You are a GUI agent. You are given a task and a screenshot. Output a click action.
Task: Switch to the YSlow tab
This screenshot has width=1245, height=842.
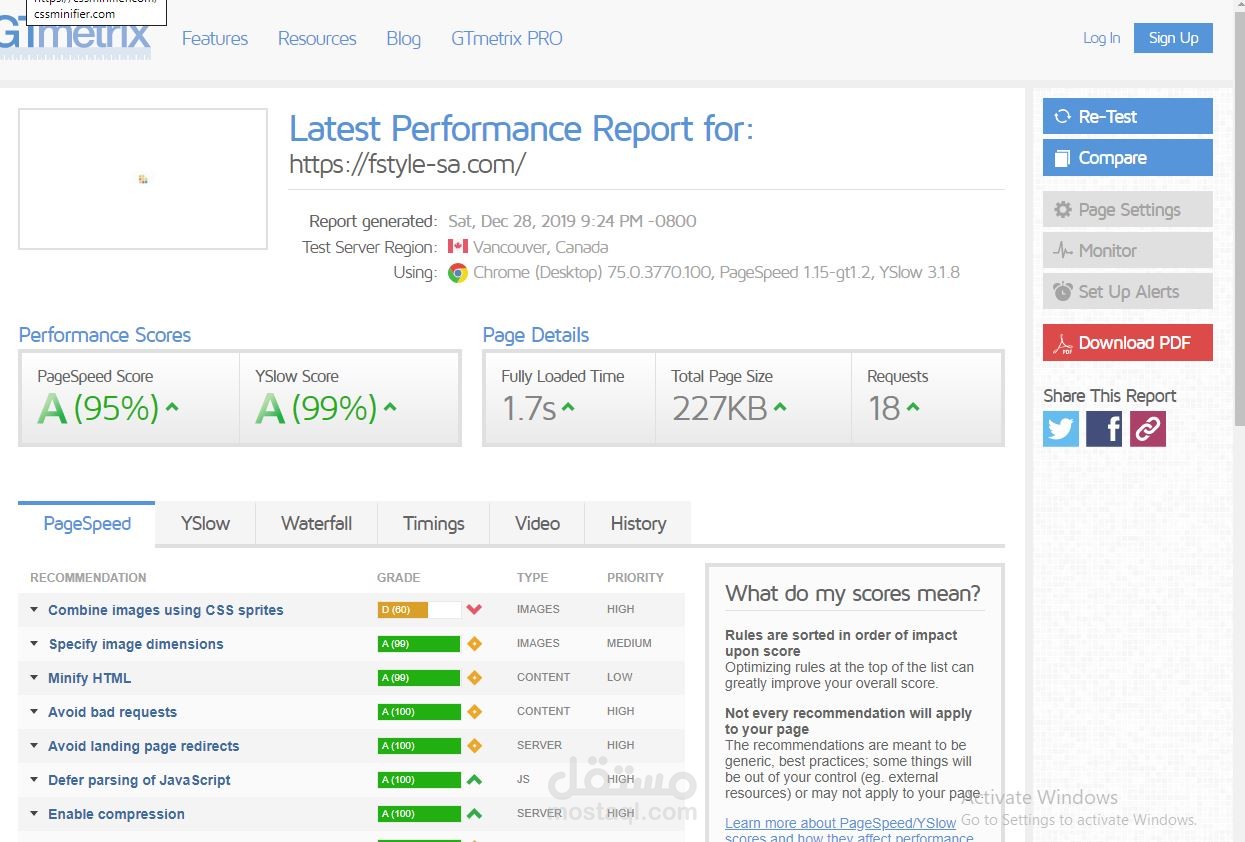[205, 523]
